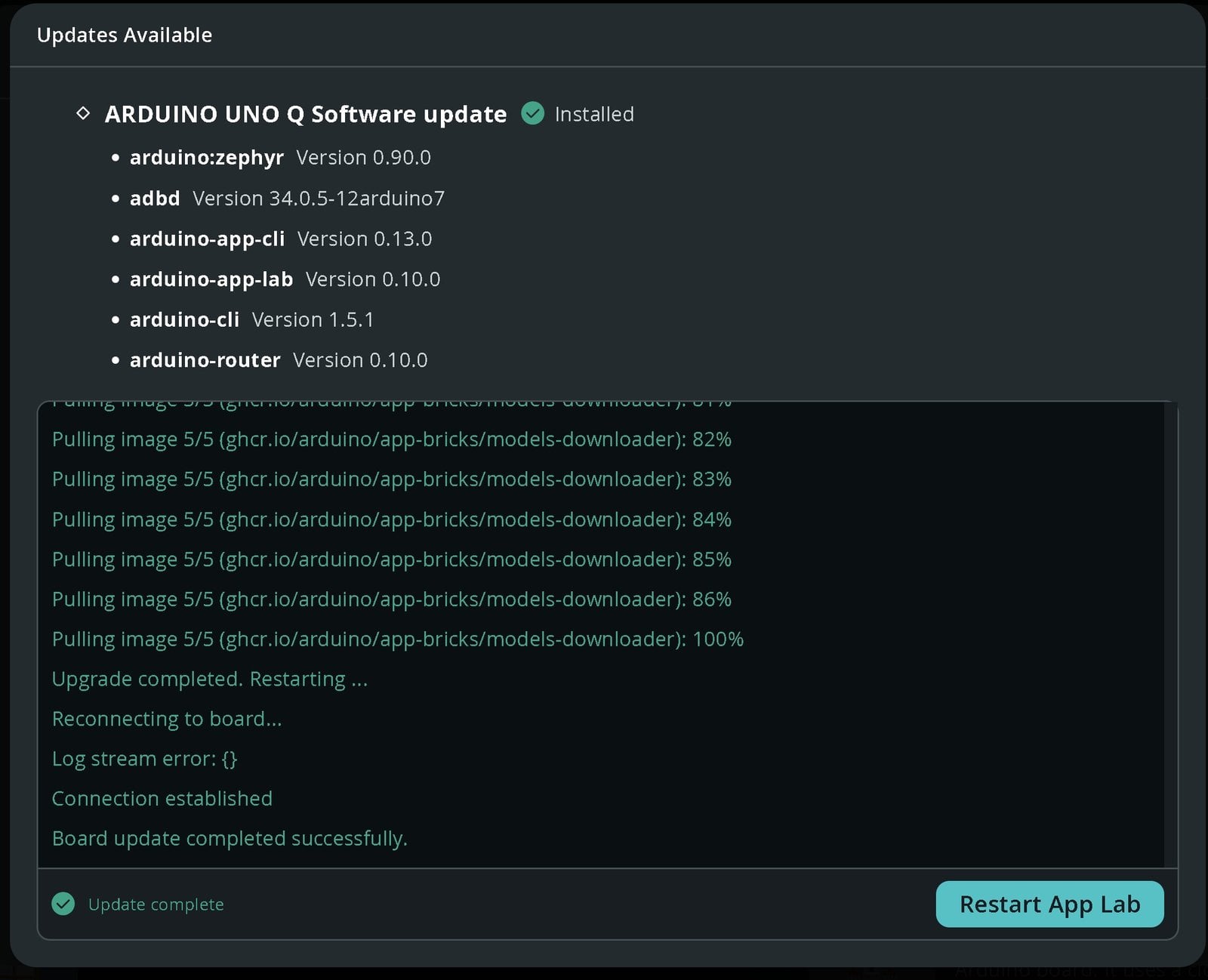Click the Connection established log line
The height and width of the screenshot is (980, 1208).
click(162, 799)
